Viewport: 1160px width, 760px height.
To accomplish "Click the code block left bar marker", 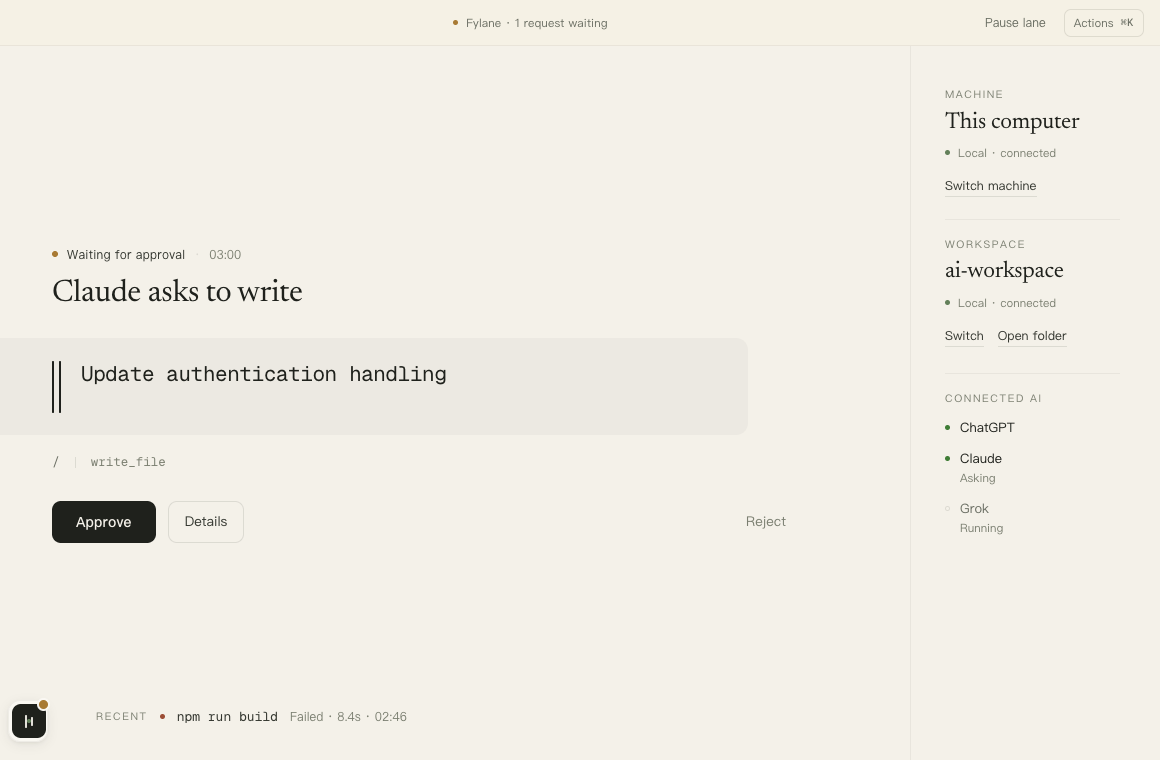I will click(x=56, y=386).
